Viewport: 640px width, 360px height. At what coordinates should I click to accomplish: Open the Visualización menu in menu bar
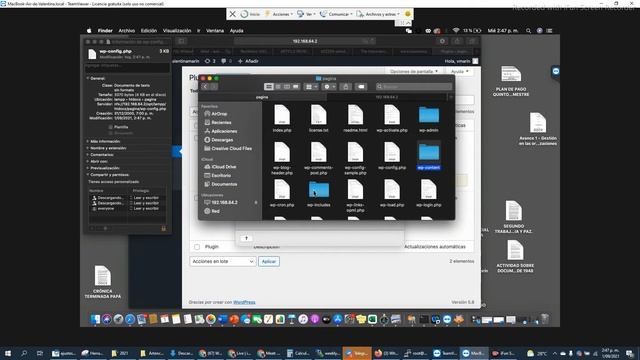pyautogui.click(x=177, y=31)
